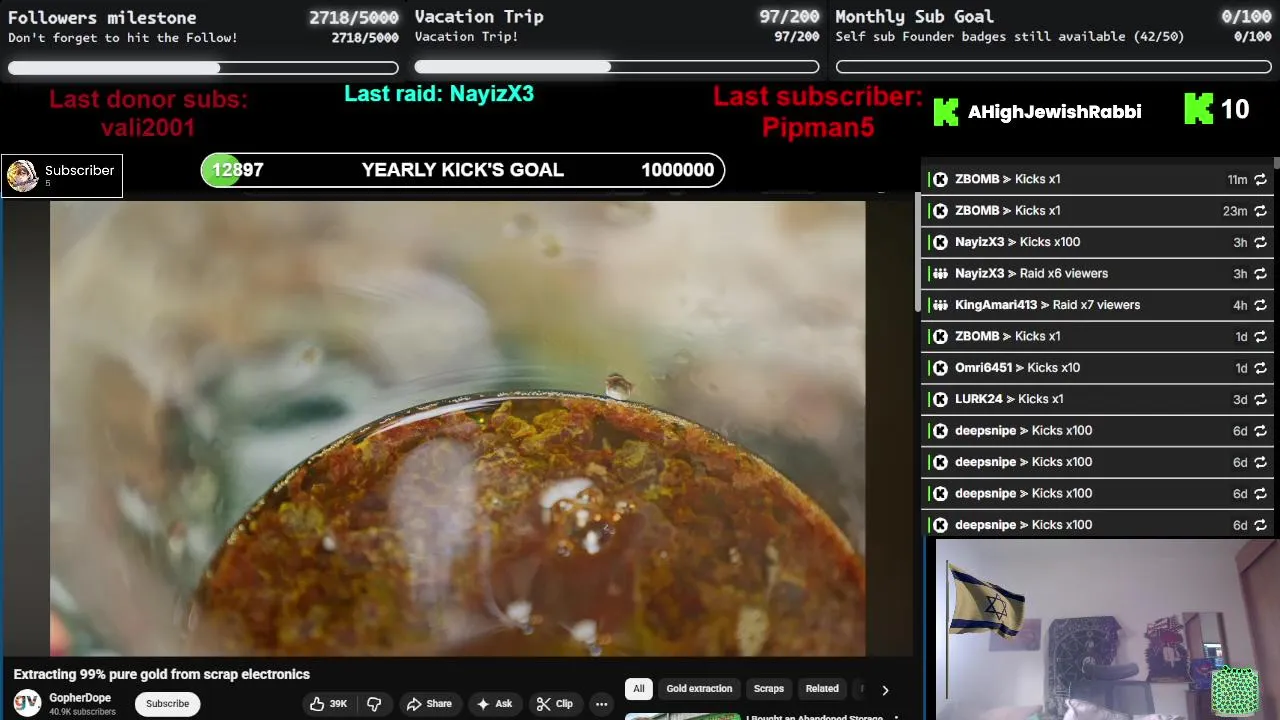Viewport: 1280px width, 720px height.
Task: Subscribe to the GopherDope channel
Action: [x=167, y=704]
